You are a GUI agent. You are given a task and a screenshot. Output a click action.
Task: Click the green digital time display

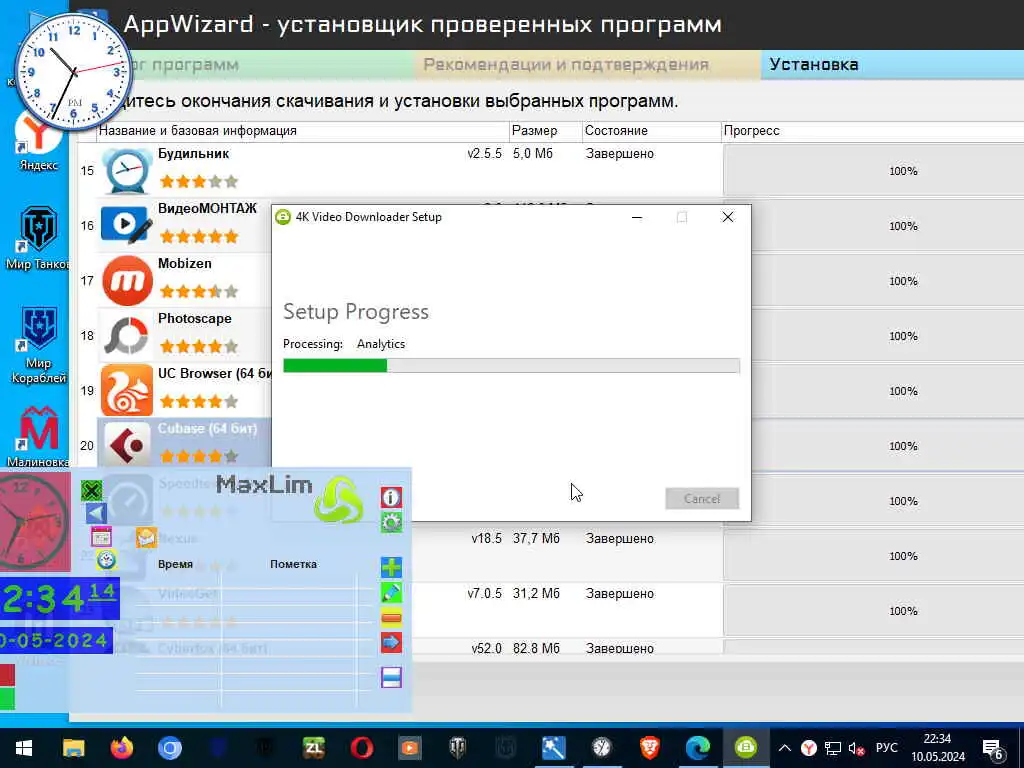coord(59,598)
